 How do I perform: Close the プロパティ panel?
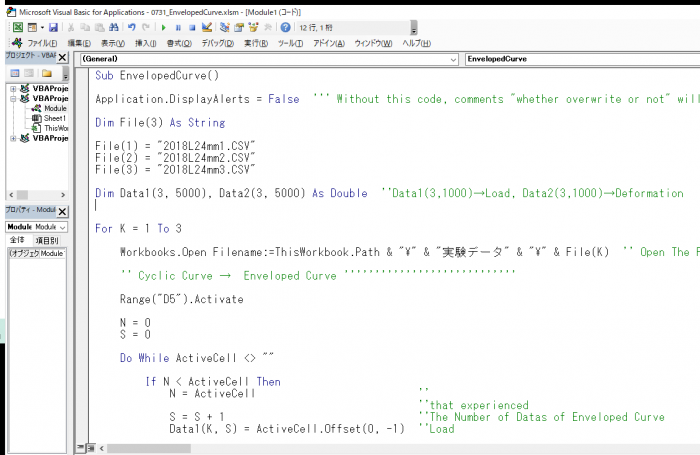tap(62, 211)
